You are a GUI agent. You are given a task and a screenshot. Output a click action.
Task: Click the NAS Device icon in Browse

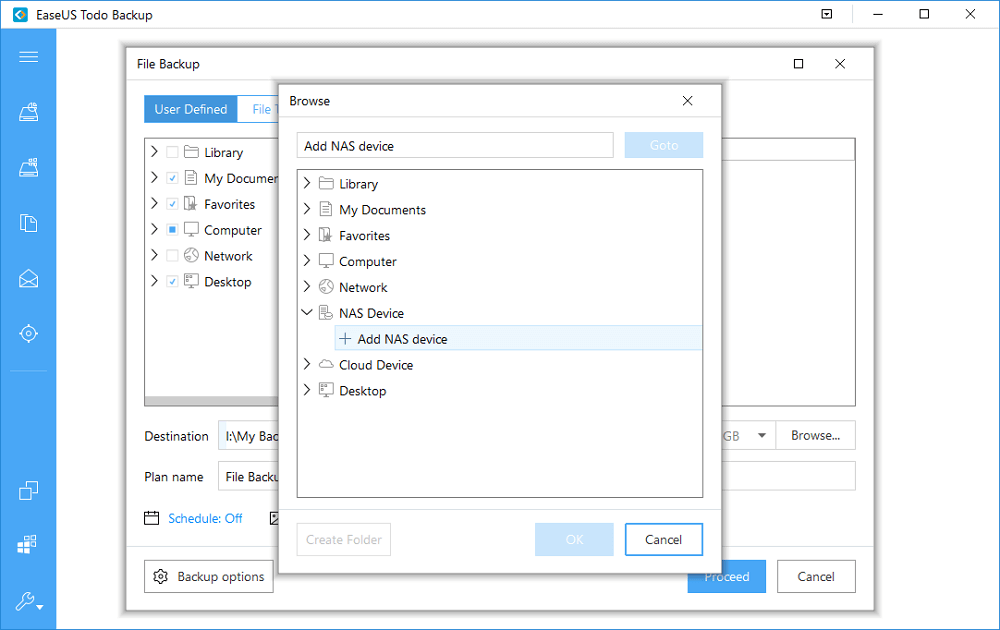tap(326, 312)
